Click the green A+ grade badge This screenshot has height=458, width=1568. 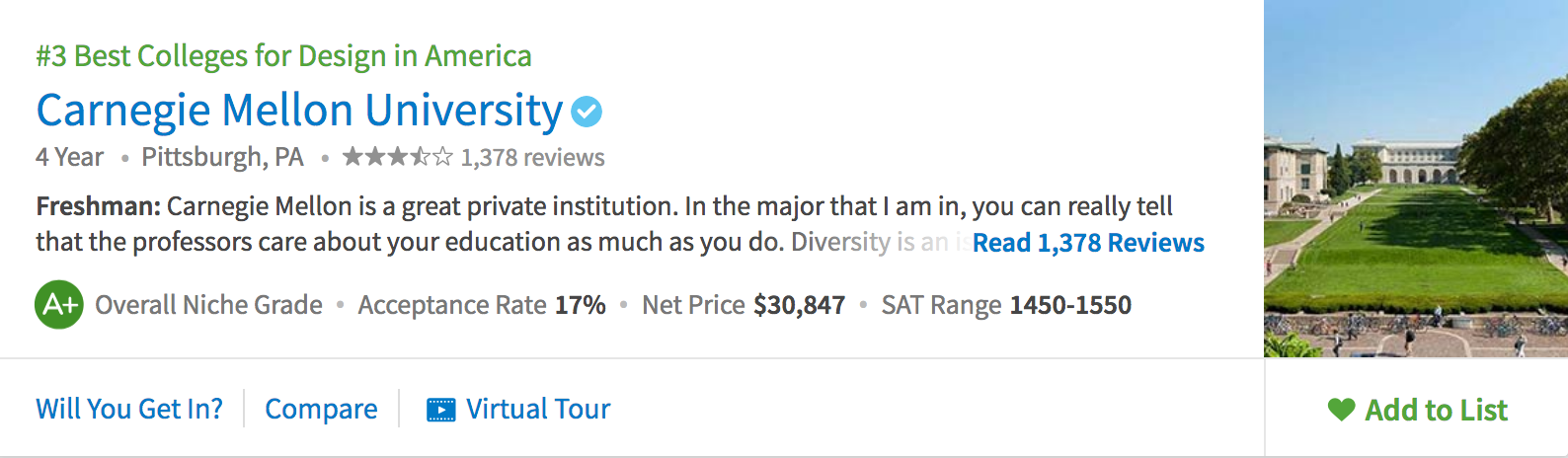coord(59,305)
